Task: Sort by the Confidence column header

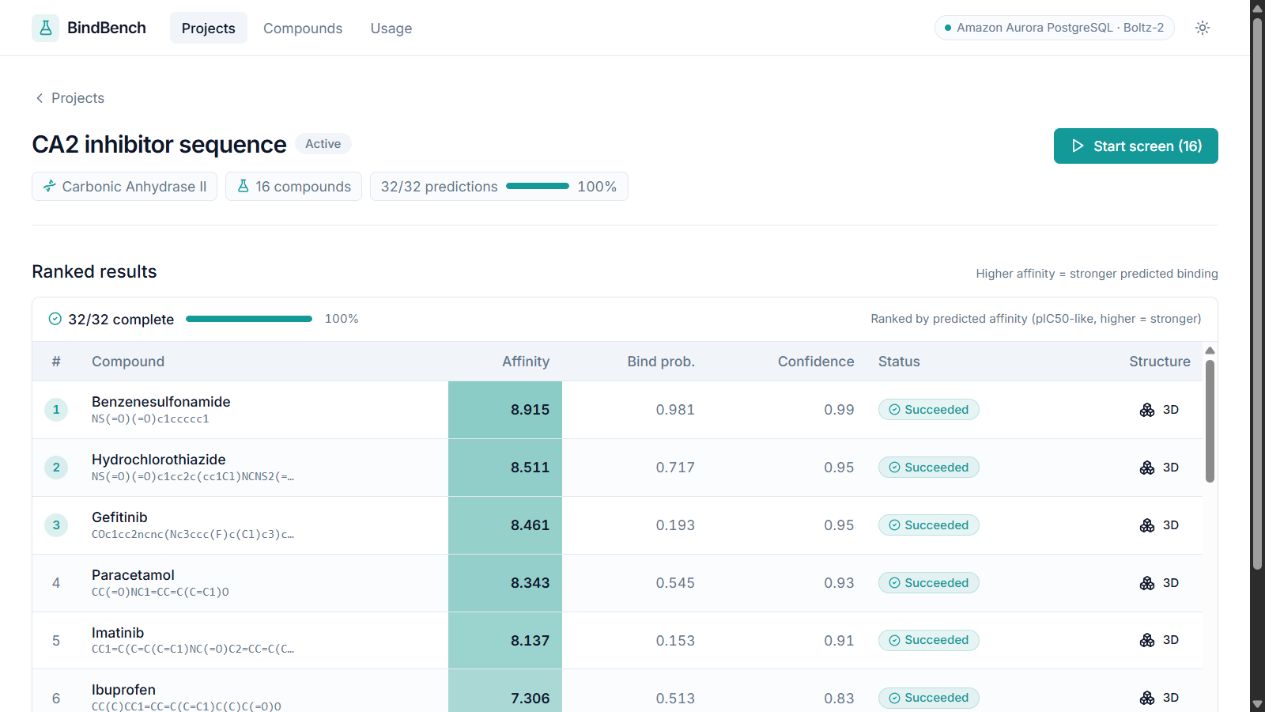Action: point(816,361)
